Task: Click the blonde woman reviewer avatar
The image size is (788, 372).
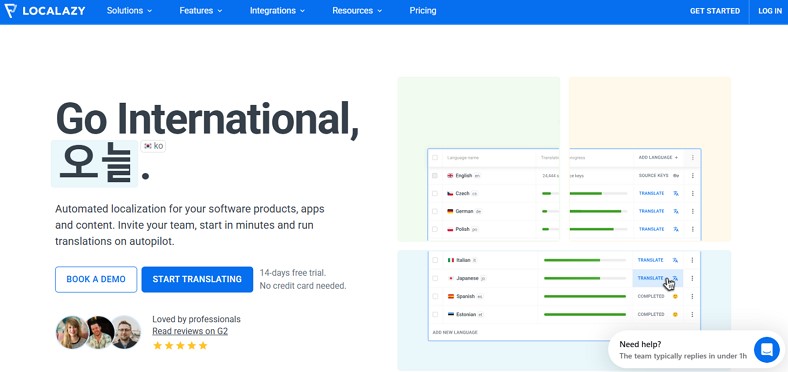Action: tap(72, 332)
